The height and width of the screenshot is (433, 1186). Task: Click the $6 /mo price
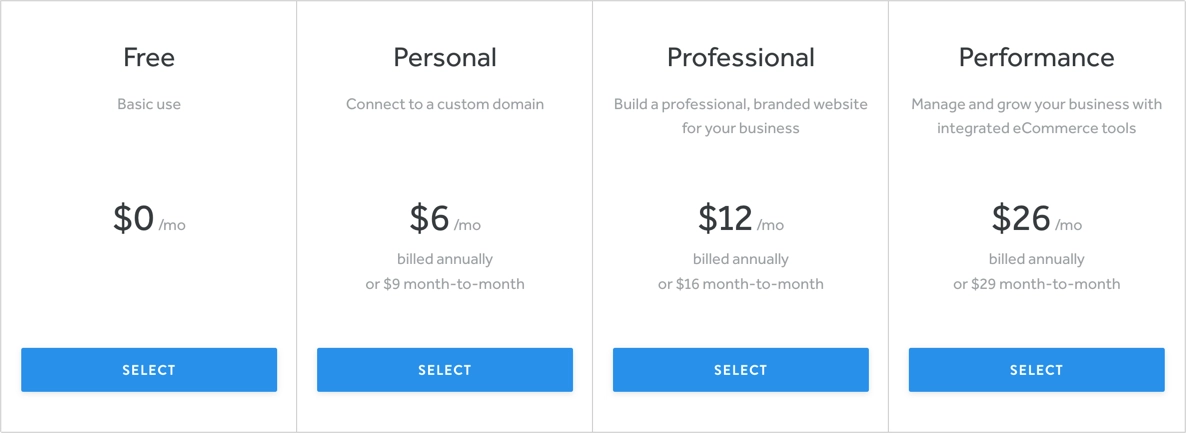[x=445, y=218]
